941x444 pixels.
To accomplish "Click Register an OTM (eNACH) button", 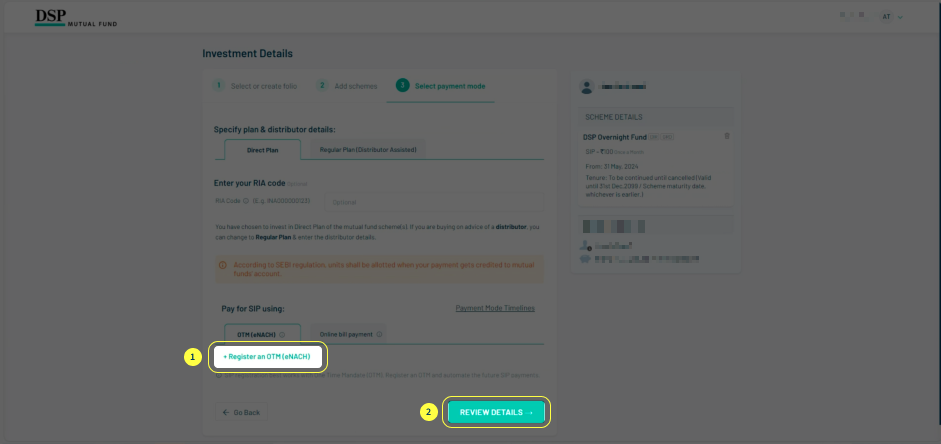I will coord(266,357).
